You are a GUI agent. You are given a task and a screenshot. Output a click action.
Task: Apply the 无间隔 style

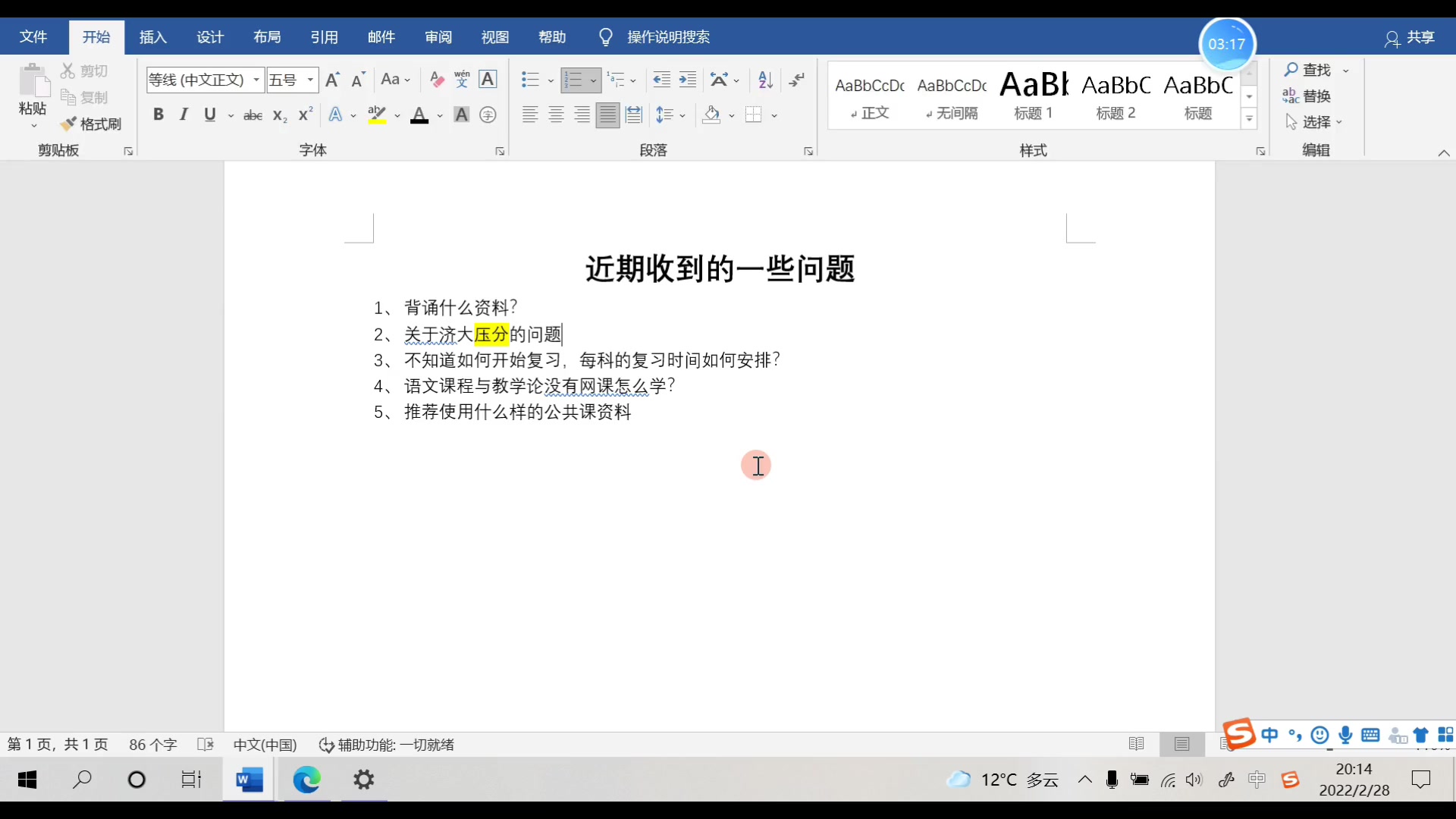click(952, 96)
